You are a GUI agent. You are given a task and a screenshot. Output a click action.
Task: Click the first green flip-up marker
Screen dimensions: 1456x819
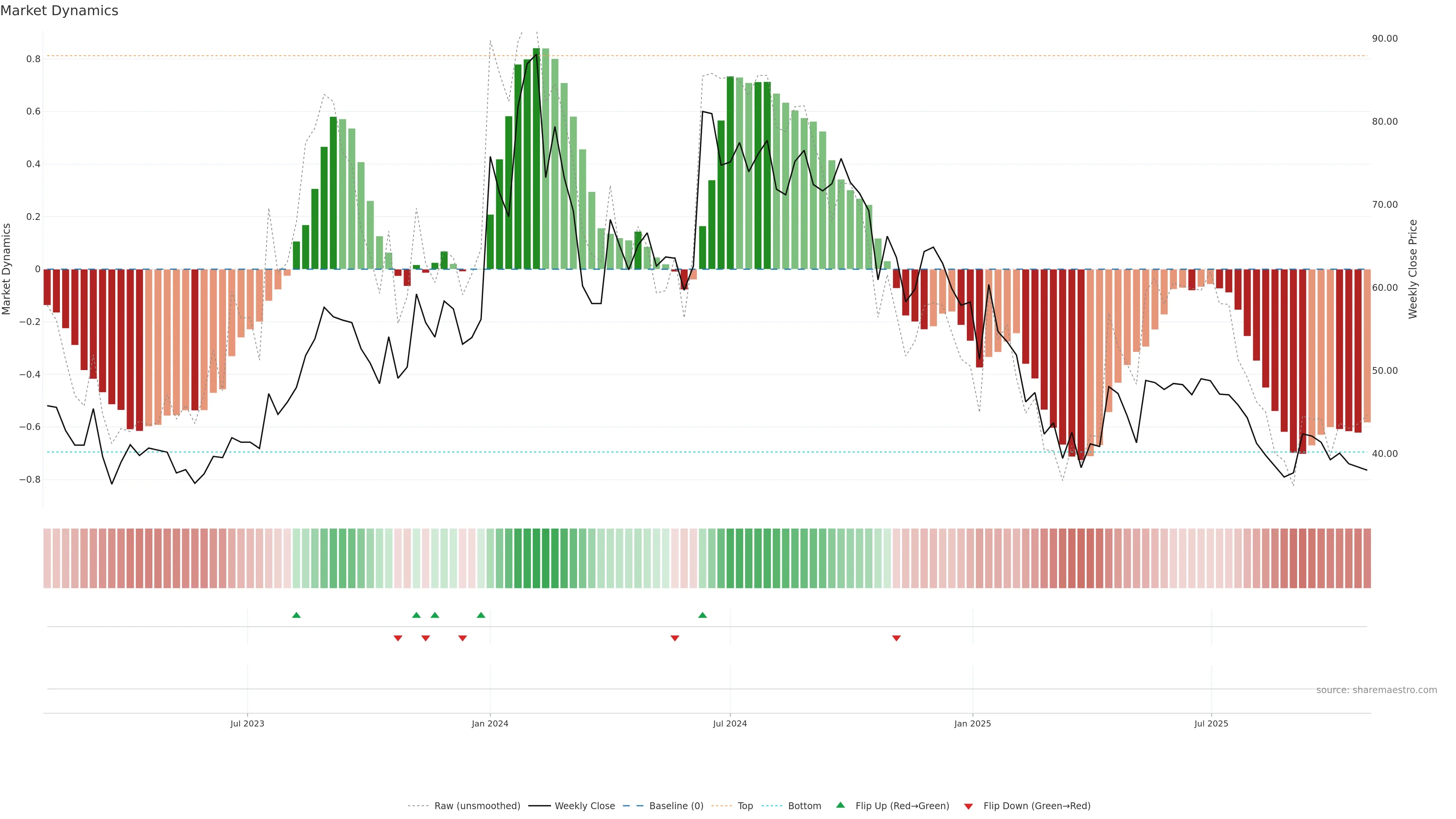pyautogui.click(x=296, y=615)
